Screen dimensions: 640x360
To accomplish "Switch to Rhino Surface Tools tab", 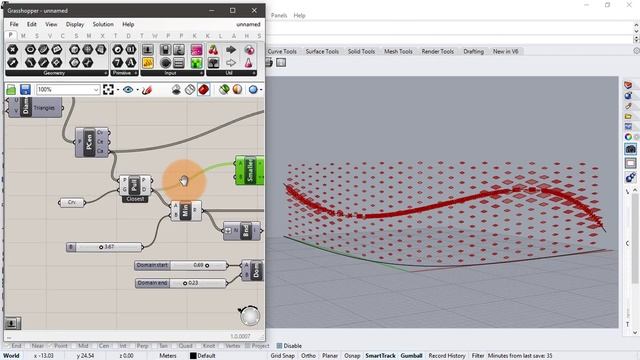I will [x=322, y=51].
